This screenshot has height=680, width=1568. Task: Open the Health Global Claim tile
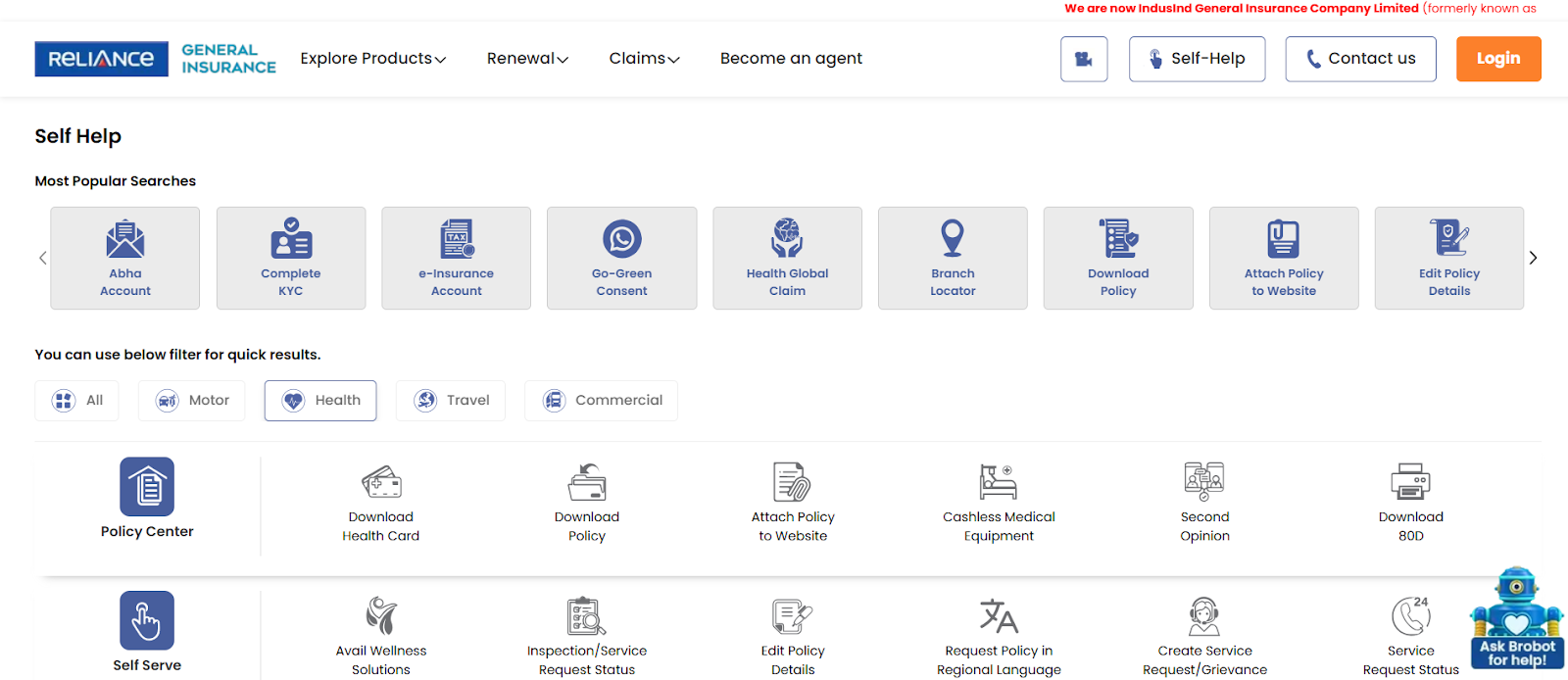pos(788,258)
